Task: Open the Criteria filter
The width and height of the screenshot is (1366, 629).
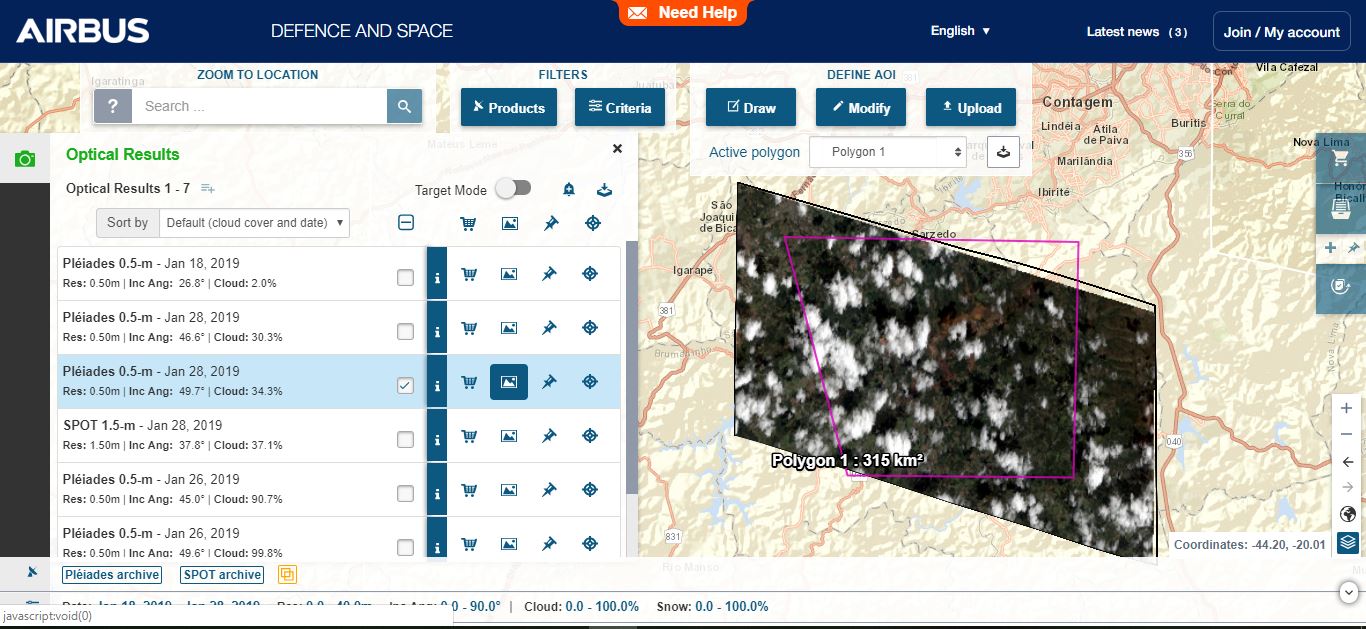Action: click(x=620, y=108)
